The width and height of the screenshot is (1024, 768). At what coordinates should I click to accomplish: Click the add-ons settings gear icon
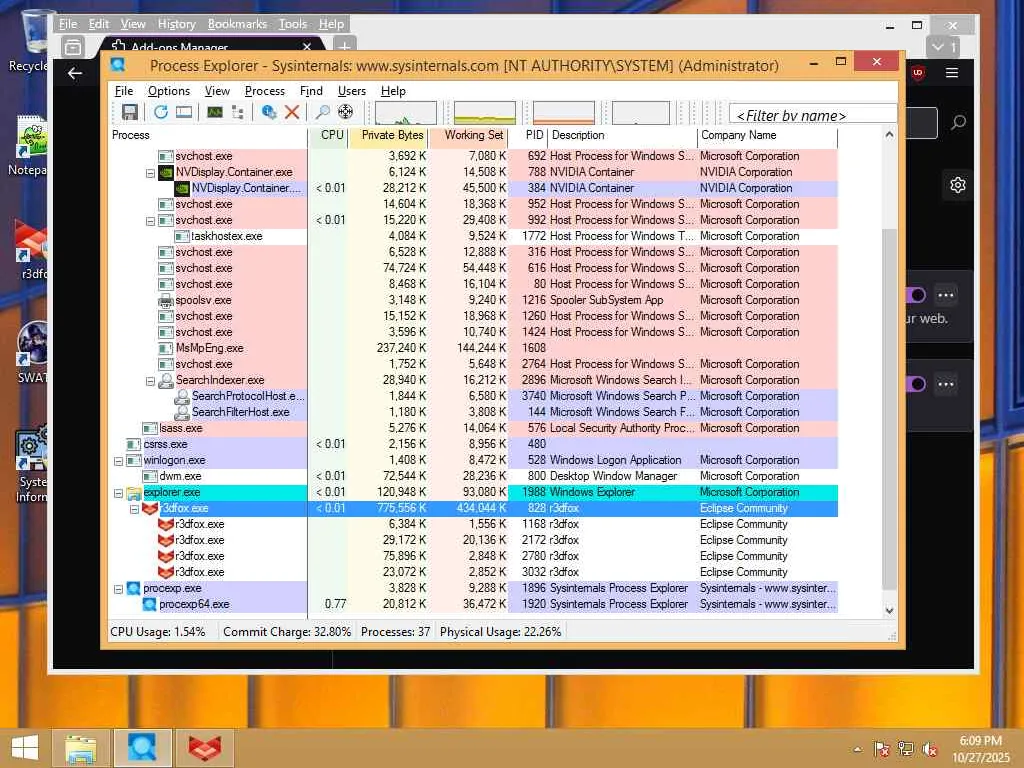[x=958, y=185]
